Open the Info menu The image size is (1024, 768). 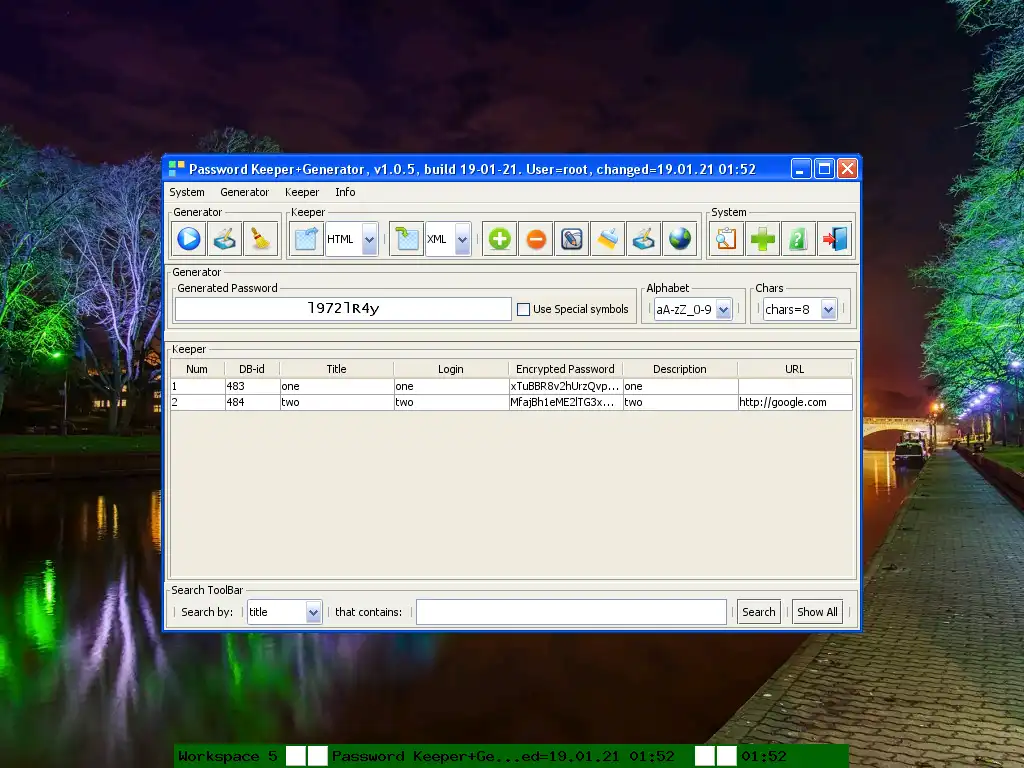coord(345,192)
